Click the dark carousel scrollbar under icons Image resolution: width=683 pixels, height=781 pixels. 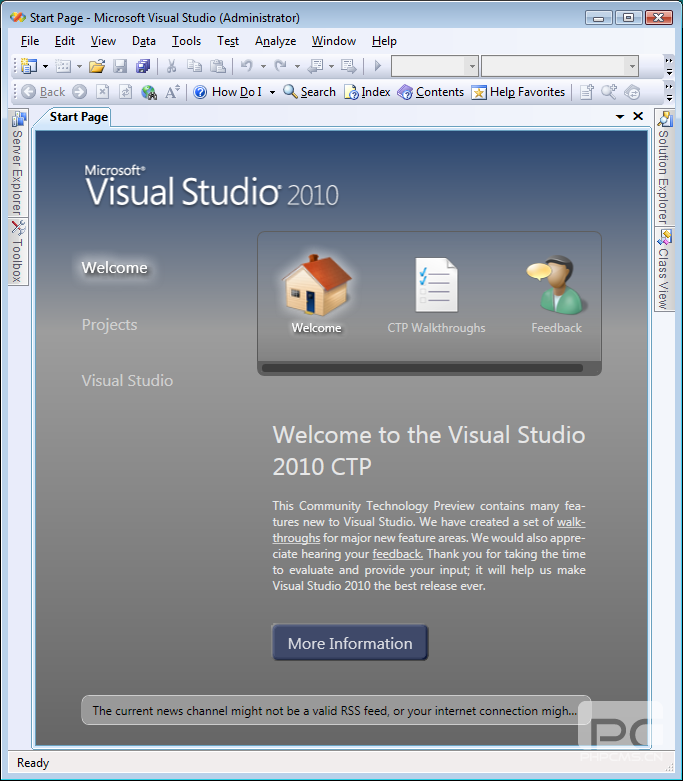pos(422,368)
